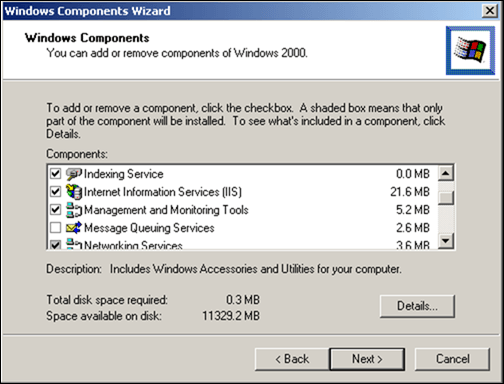The width and height of the screenshot is (504, 384).
Task: Click the scroll down arrow of Components list
Action: coord(446,241)
